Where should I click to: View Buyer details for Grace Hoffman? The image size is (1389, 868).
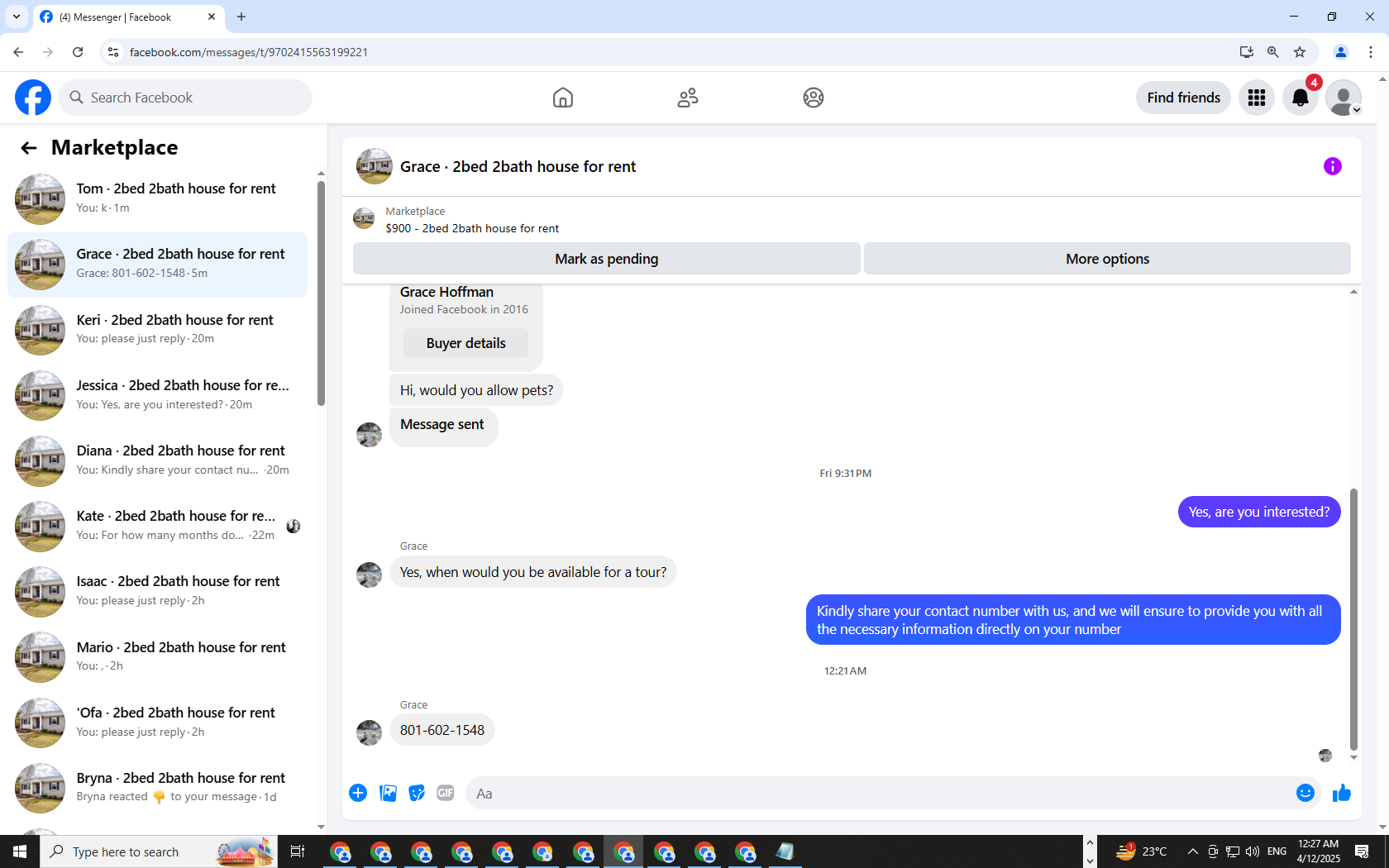click(466, 343)
